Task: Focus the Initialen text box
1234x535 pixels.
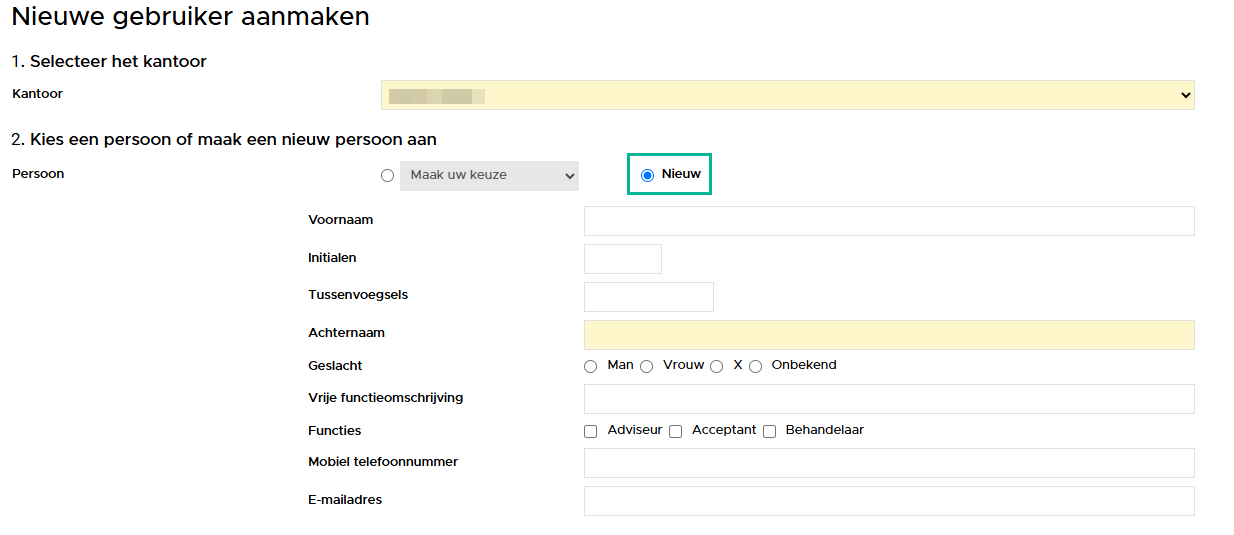Action: [x=622, y=259]
